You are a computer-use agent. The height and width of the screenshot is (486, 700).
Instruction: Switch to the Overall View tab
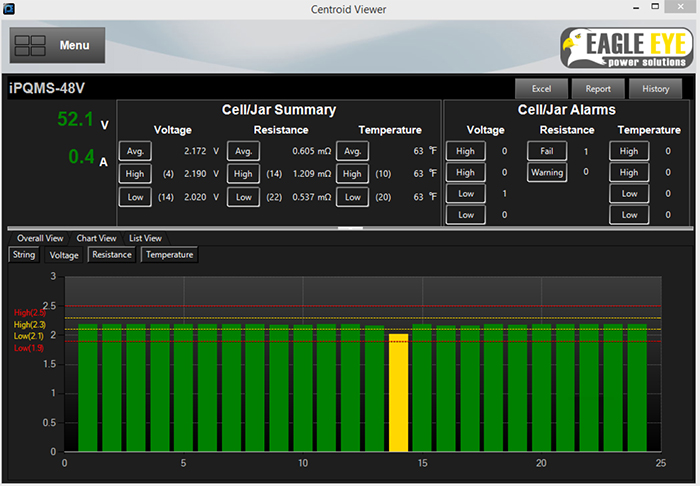[x=40, y=238]
